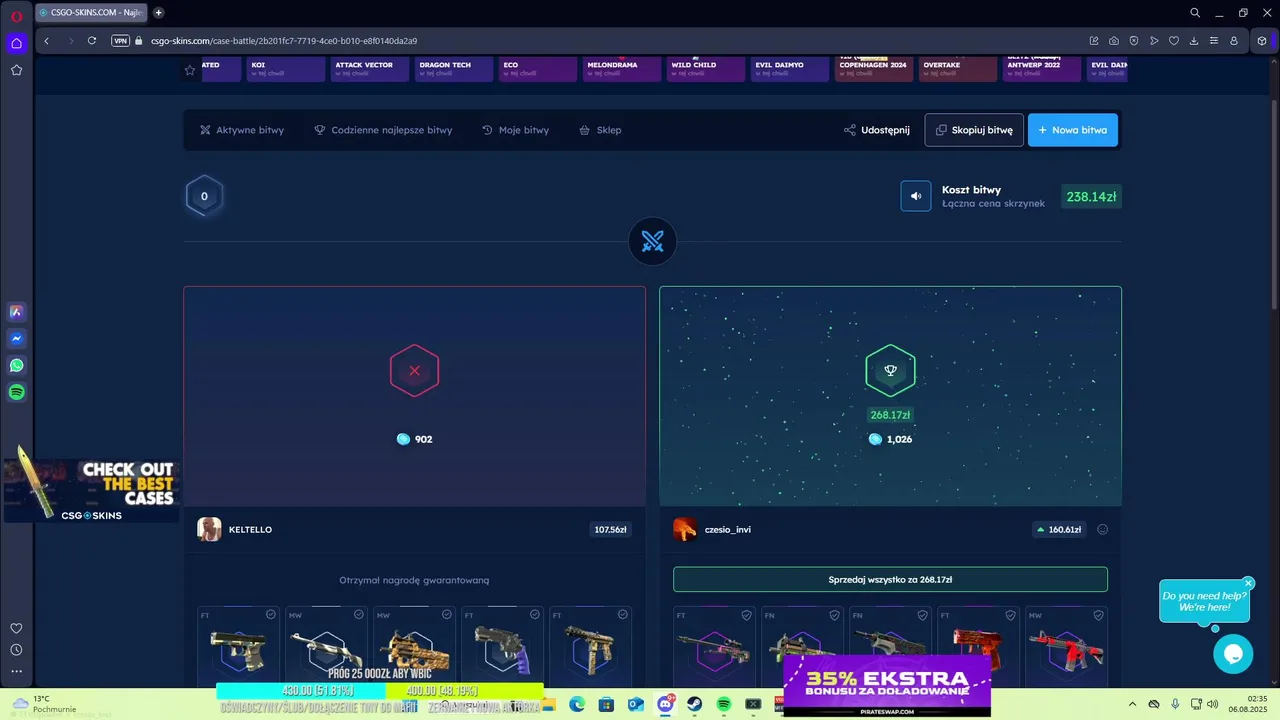Click the 35% EKSTRA bonus banner
This screenshot has width=1280, height=720.
(x=887, y=686)
